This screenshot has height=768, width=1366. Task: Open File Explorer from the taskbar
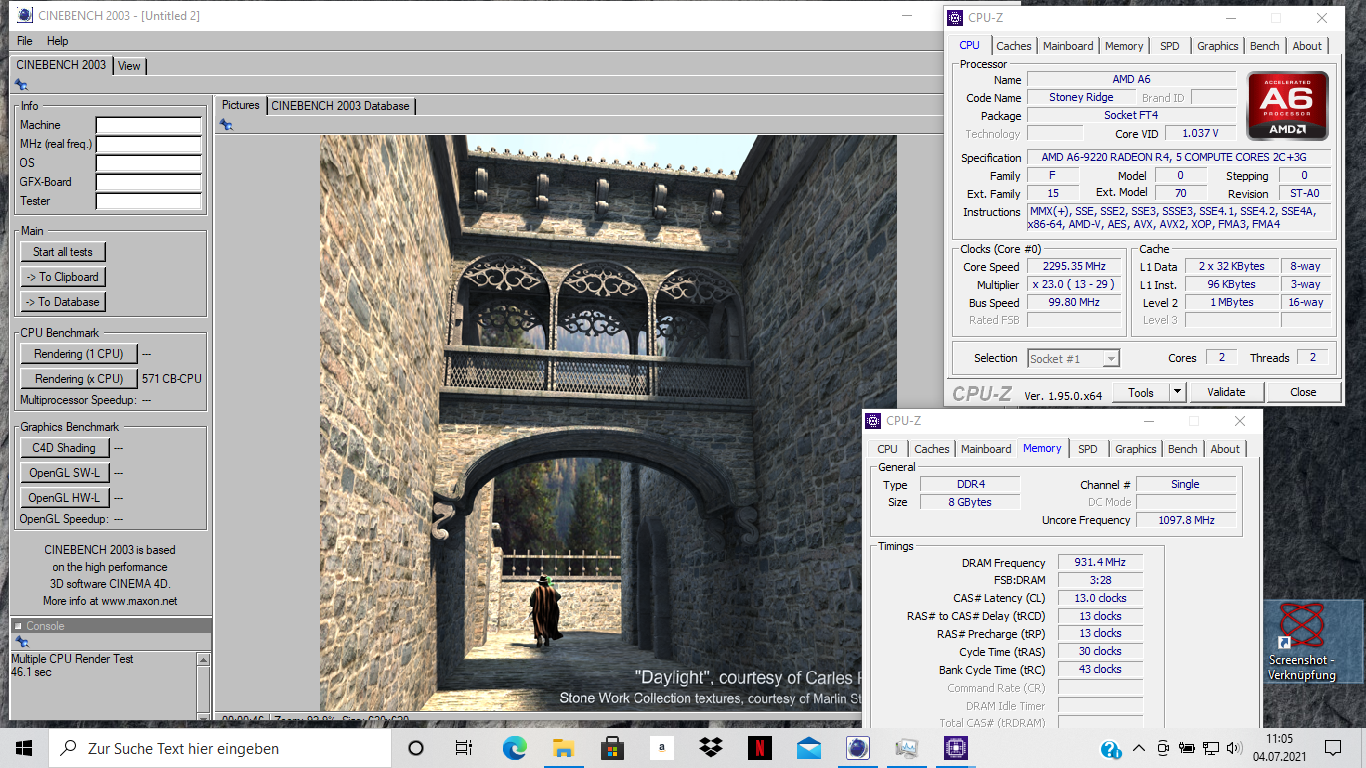563,748
